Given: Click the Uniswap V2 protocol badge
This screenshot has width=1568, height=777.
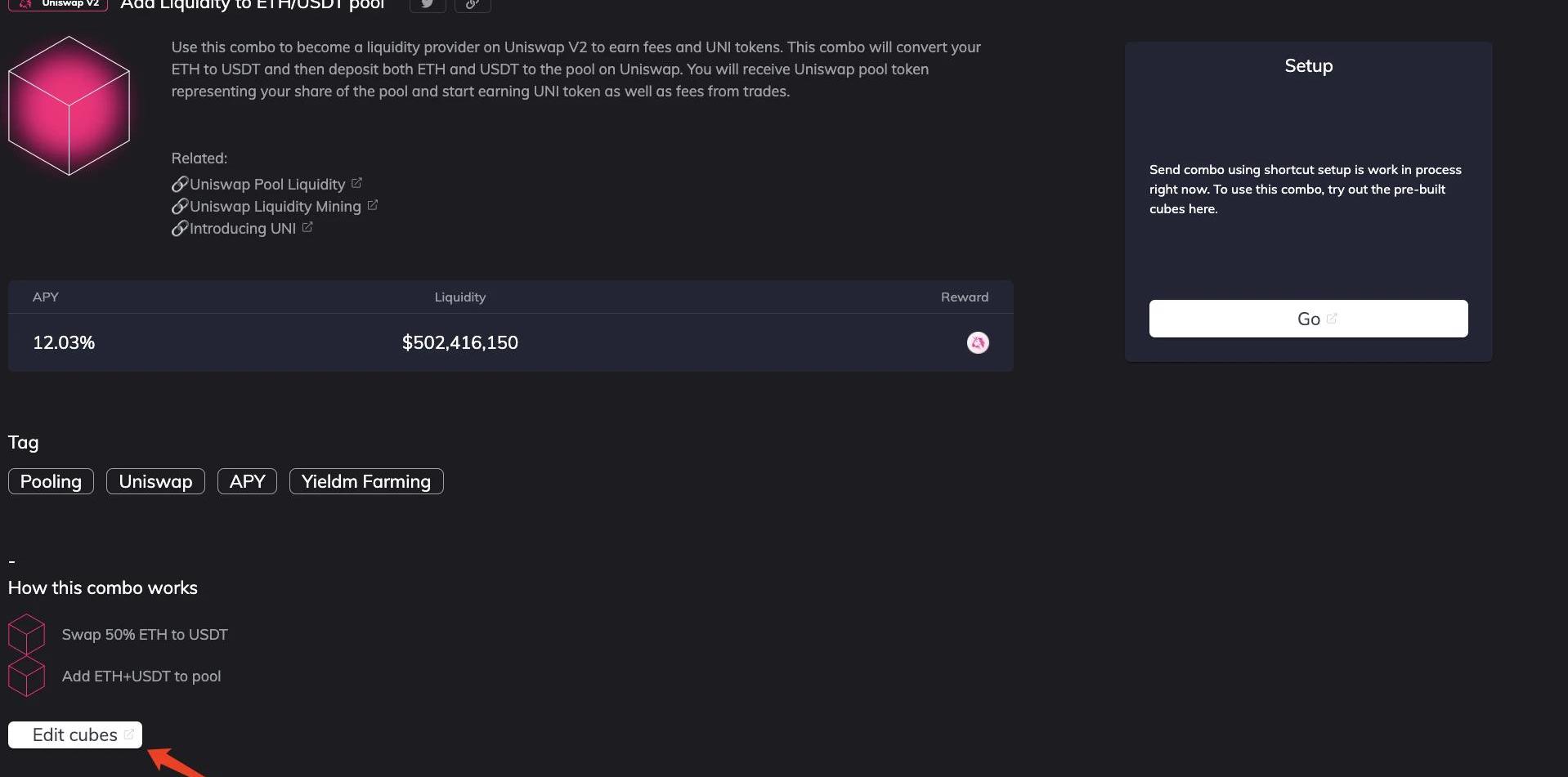Looking at the screenshot, I should click(59, 4).
